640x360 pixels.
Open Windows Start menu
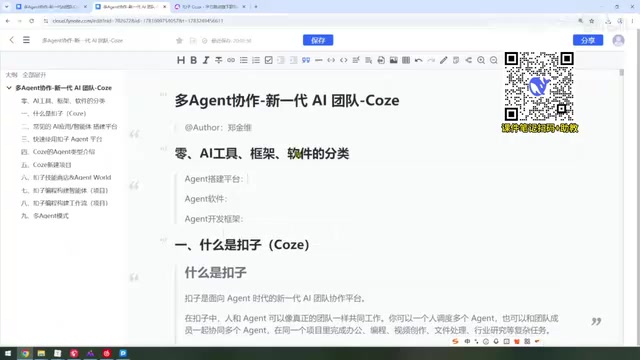8,353
